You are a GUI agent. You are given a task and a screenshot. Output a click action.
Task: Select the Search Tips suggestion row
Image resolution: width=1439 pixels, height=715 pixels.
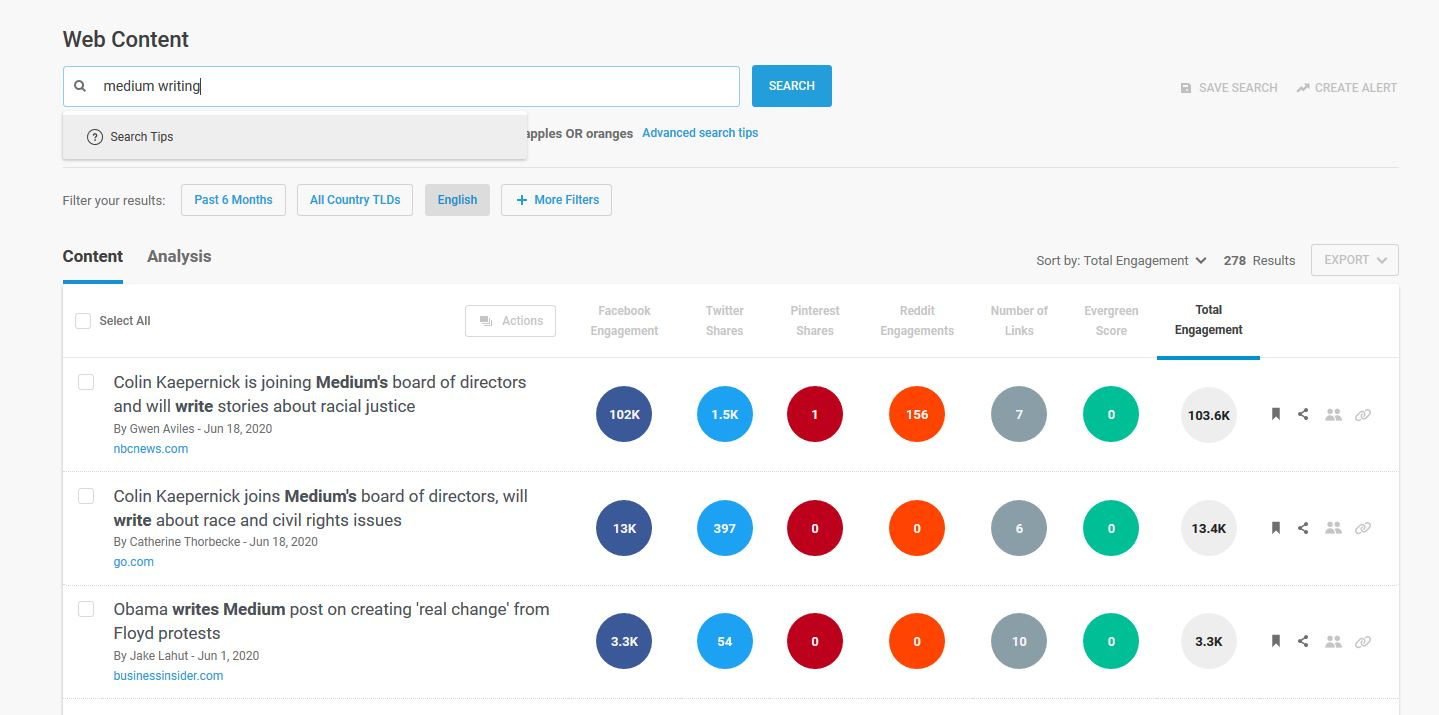(295, 137)
